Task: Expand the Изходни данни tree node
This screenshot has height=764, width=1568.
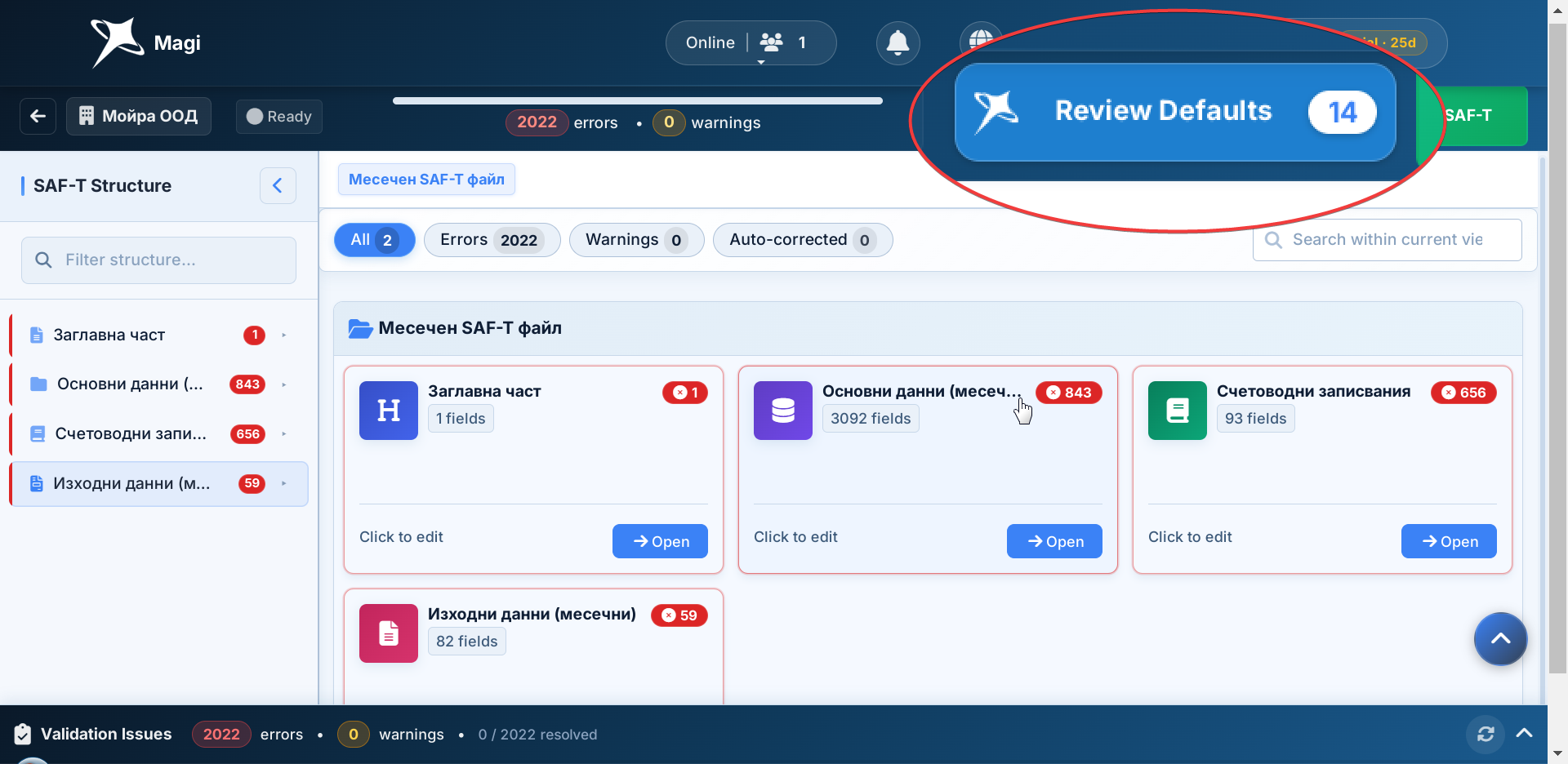Action: pyautogui.click(x=284, y=483)
